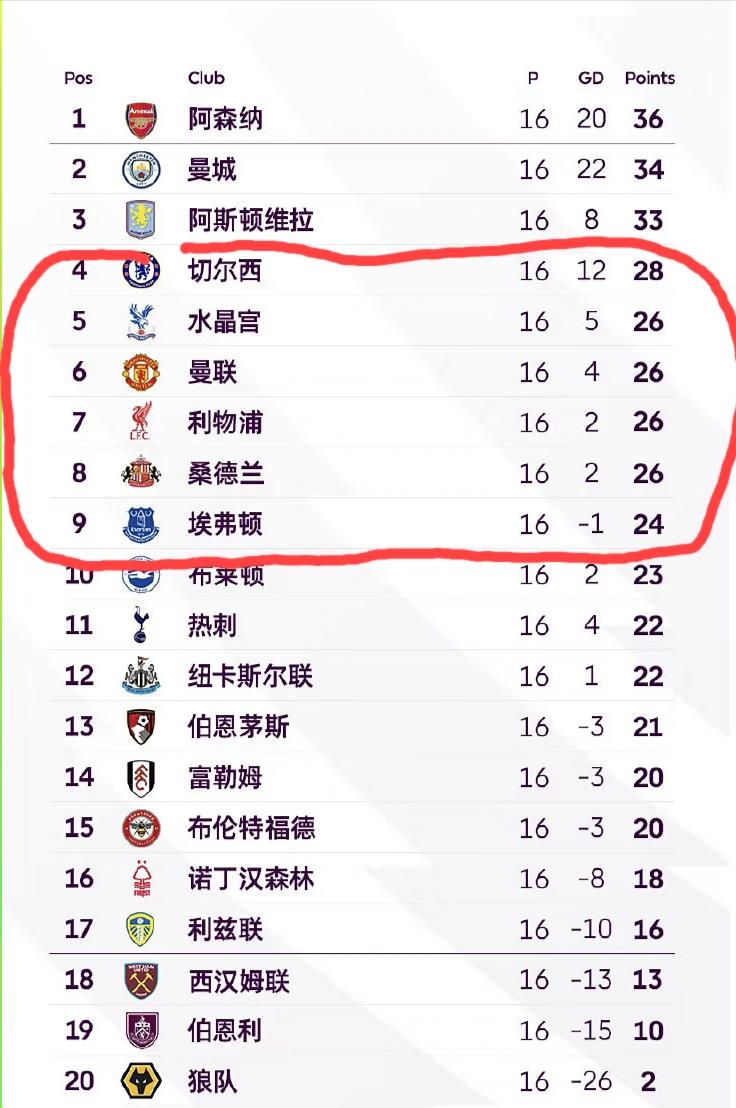736x1108 pixels.
Task: Click the Manchester United club crest
Action: pyautogui.click(x=141, y=372)
